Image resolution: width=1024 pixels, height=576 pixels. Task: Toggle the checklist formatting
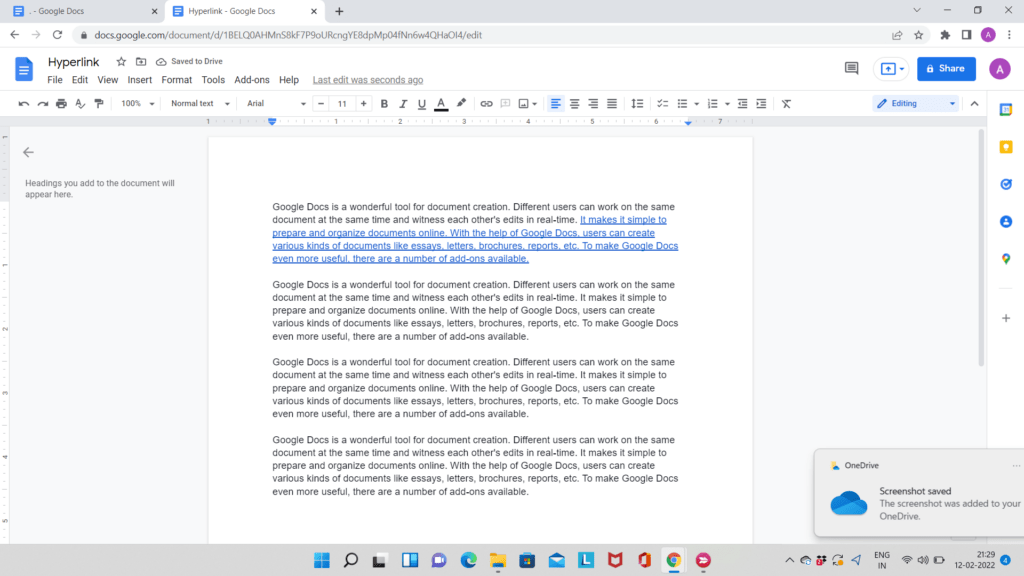(663, 103)
